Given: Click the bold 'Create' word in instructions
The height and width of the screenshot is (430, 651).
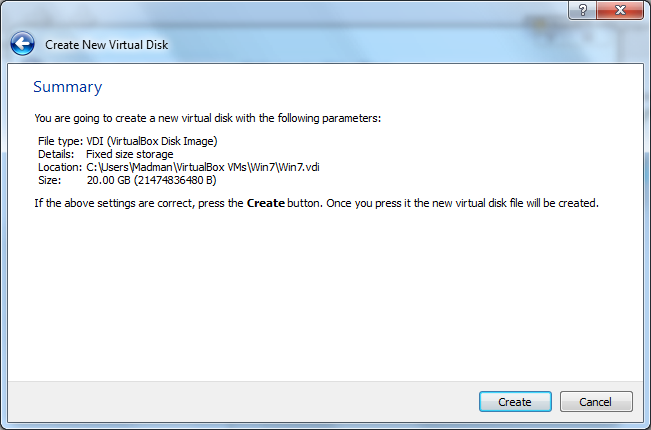Looking at the screenshot, I should [266, 203].
